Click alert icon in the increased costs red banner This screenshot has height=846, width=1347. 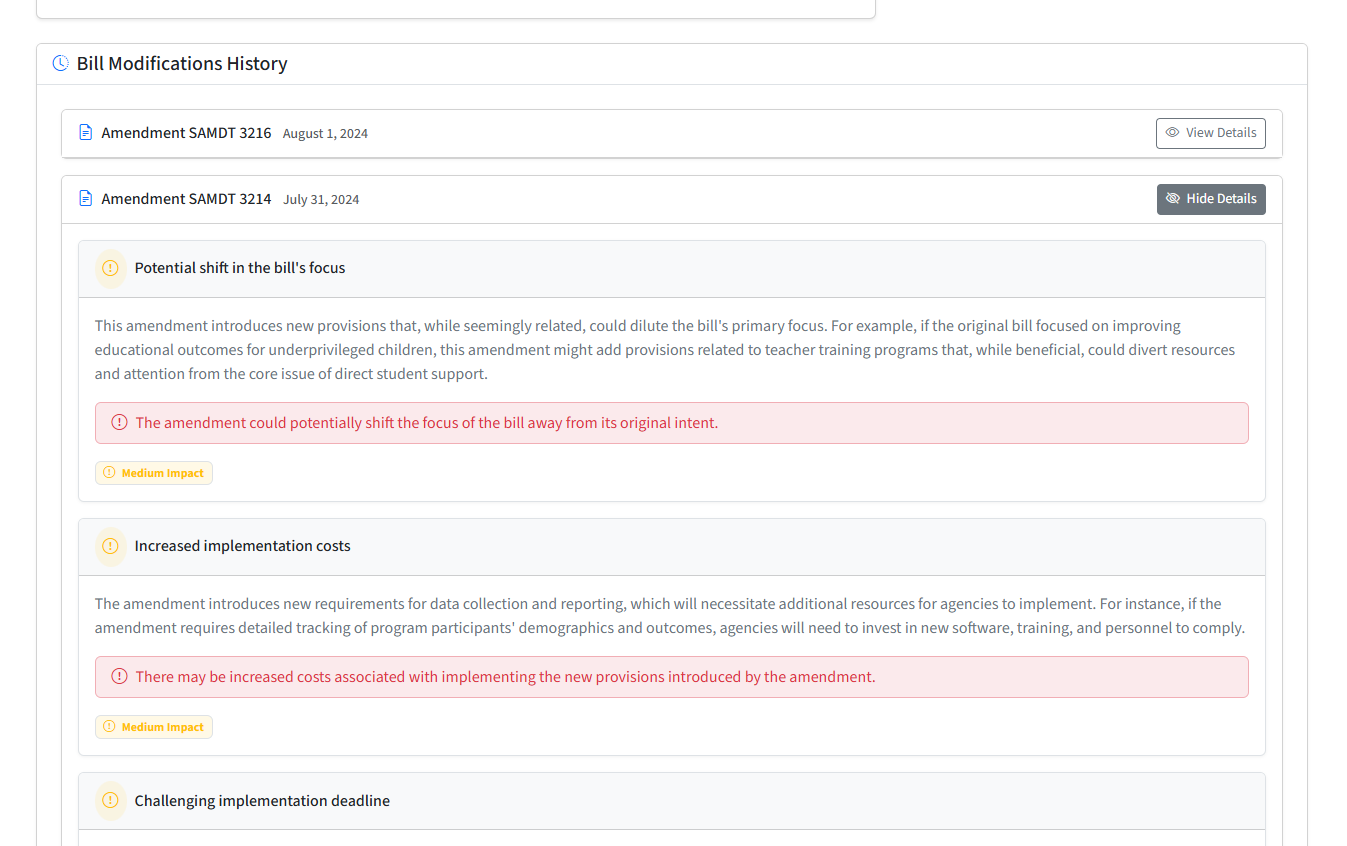pyautogui.click(x=120, y=676)
